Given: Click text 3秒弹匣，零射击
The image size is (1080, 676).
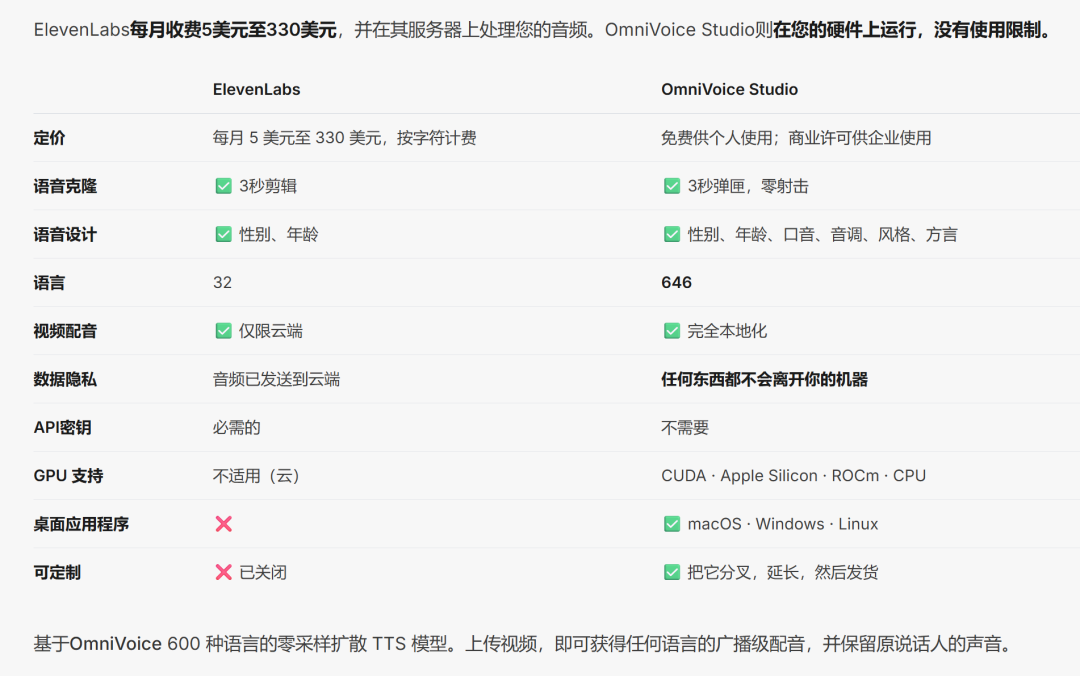Looking at the screenshot, I should (x=748, y=186).
